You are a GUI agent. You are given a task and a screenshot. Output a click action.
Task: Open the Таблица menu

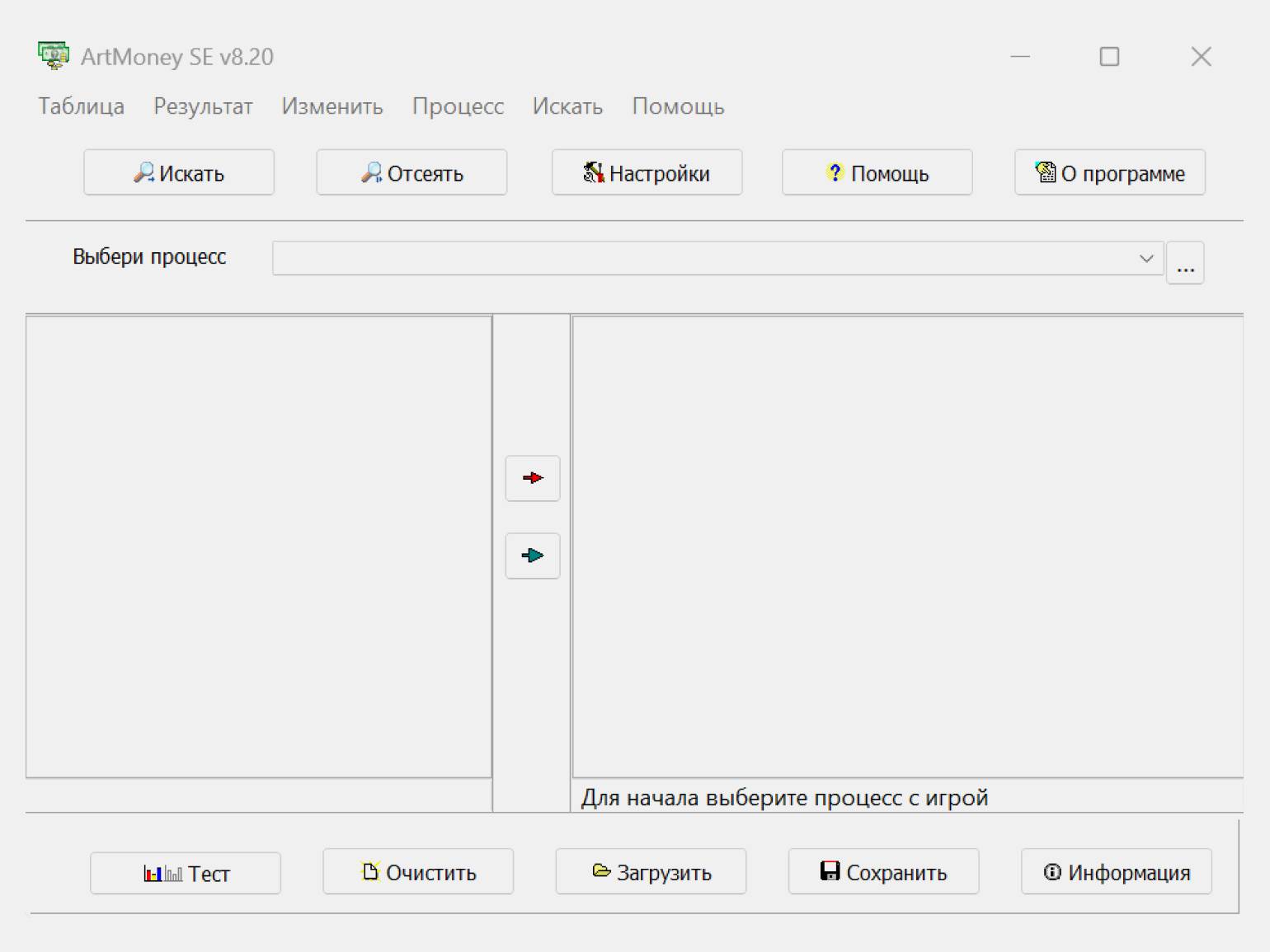[x=81, y=106]
